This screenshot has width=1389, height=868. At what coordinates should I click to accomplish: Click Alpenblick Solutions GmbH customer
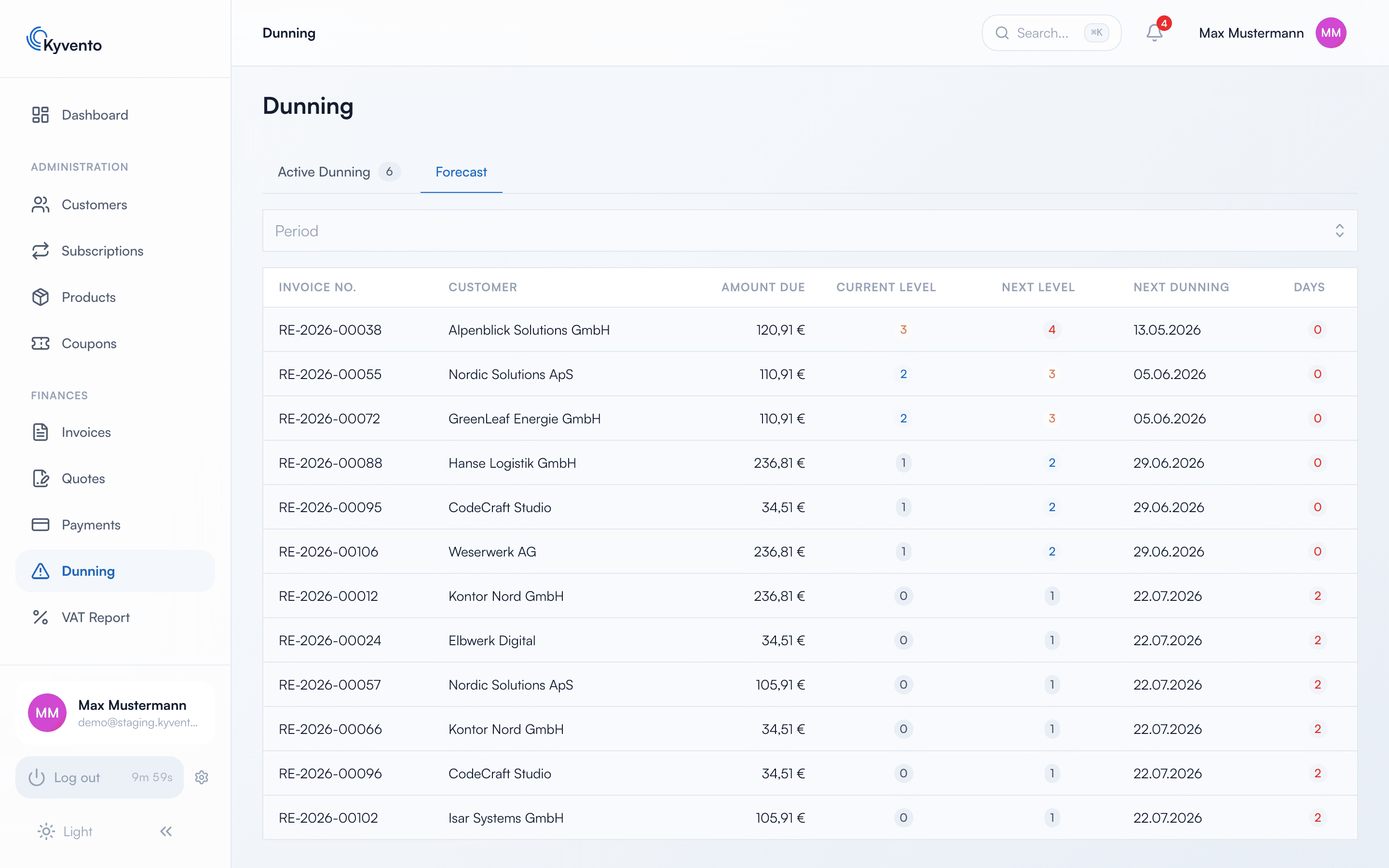pyautogui.click(x=529, y=330)
